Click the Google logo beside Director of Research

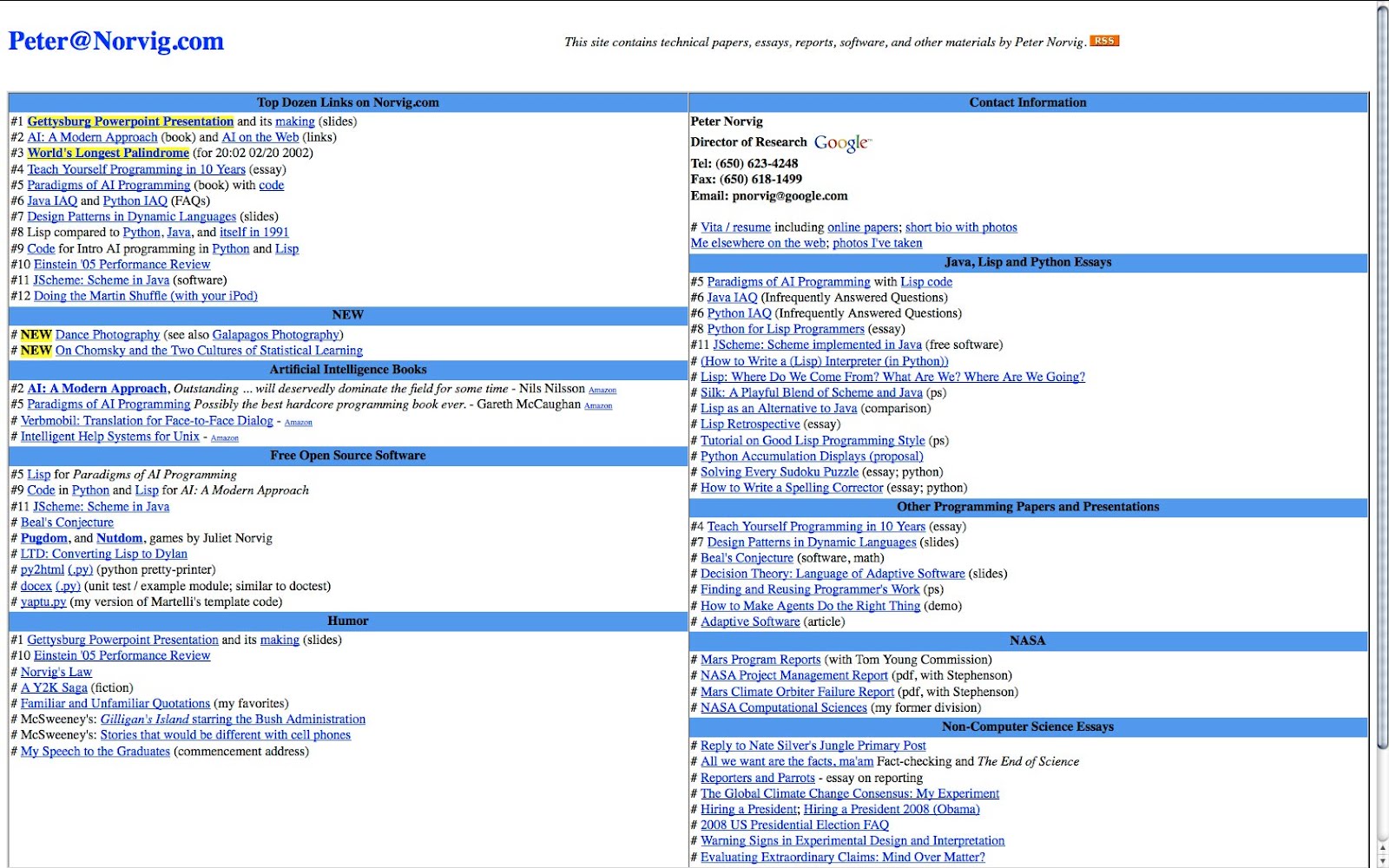pos(842,142)
